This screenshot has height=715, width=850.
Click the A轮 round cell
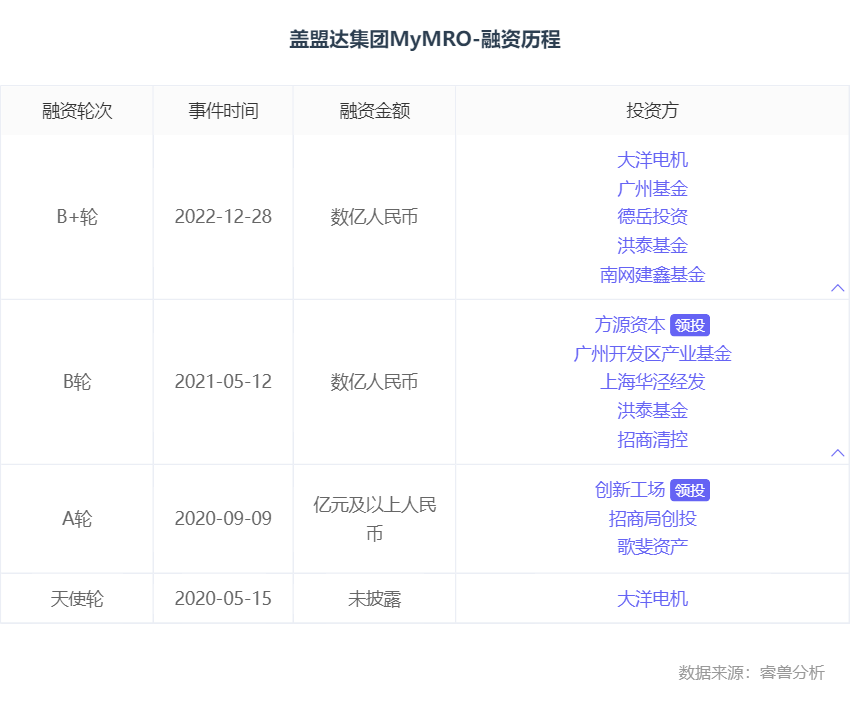[77, 519]
